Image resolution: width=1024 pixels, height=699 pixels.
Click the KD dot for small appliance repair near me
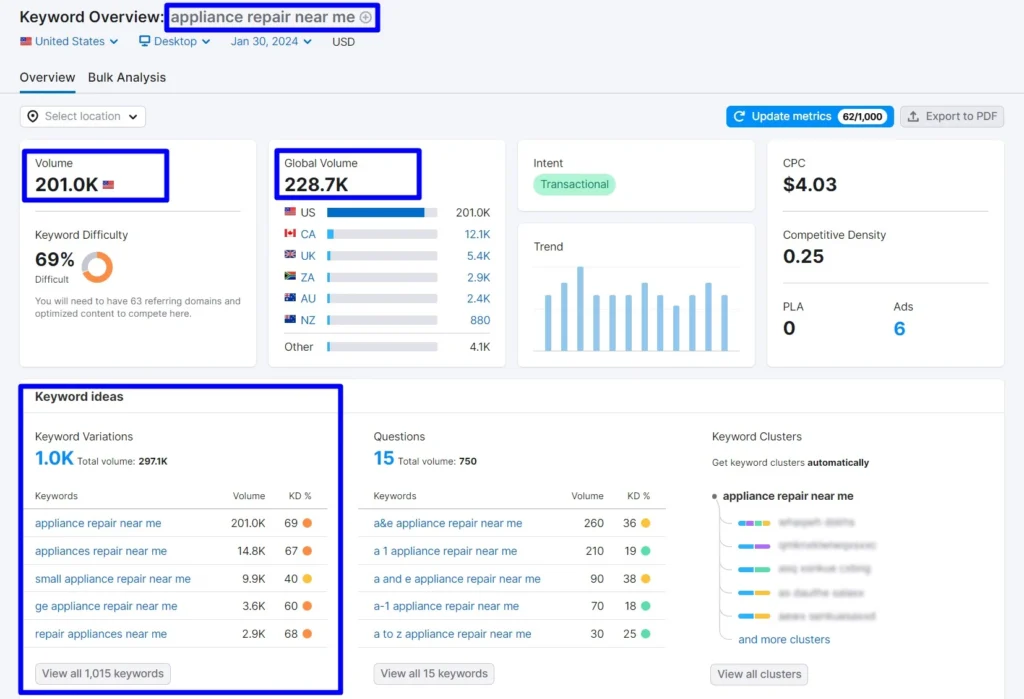(307, 579)
